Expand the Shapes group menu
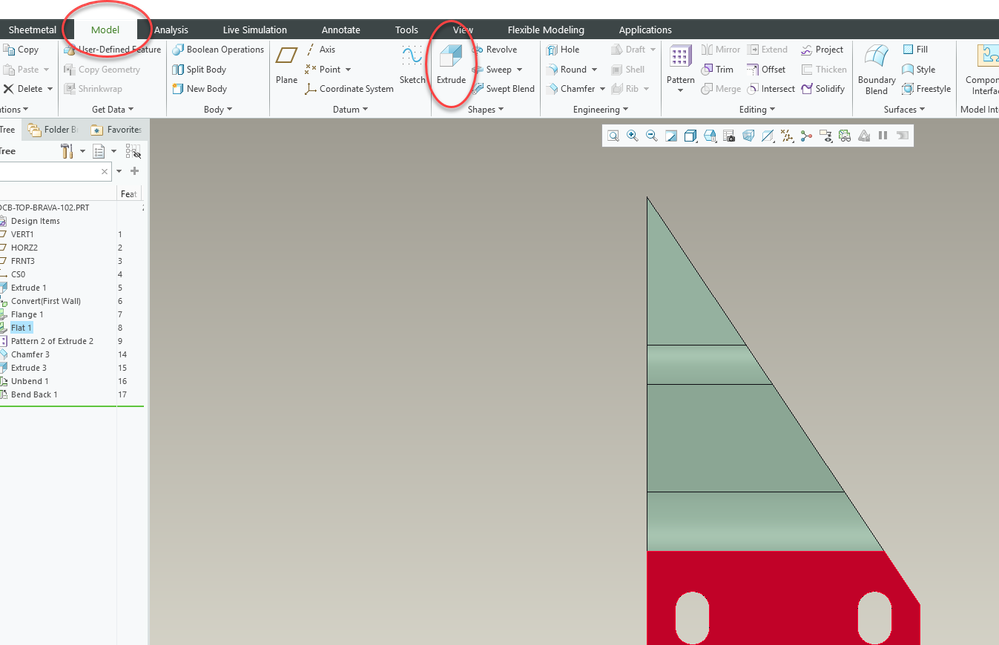The image size is (999, 645). (x=485, y=110)
